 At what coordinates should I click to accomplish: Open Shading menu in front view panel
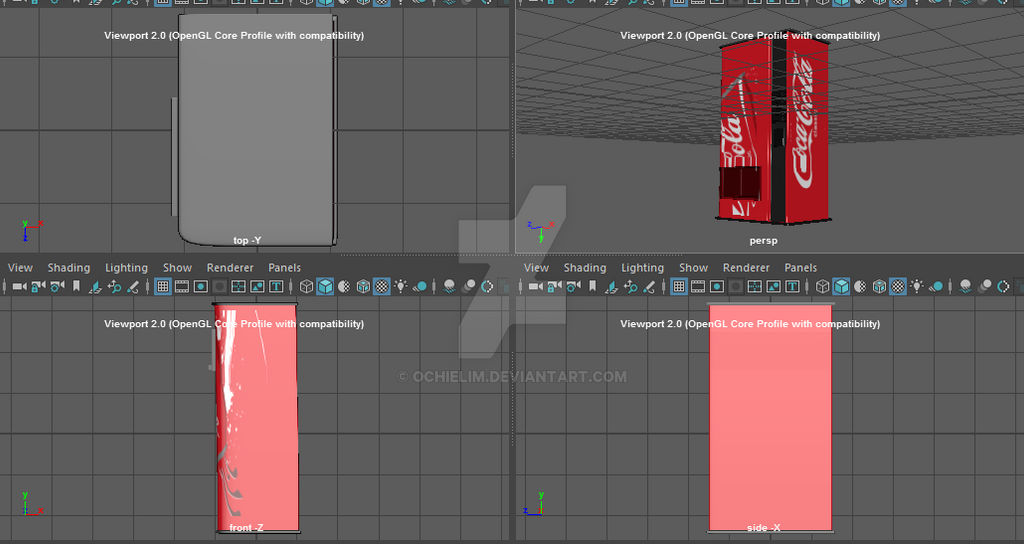(69, 268)
